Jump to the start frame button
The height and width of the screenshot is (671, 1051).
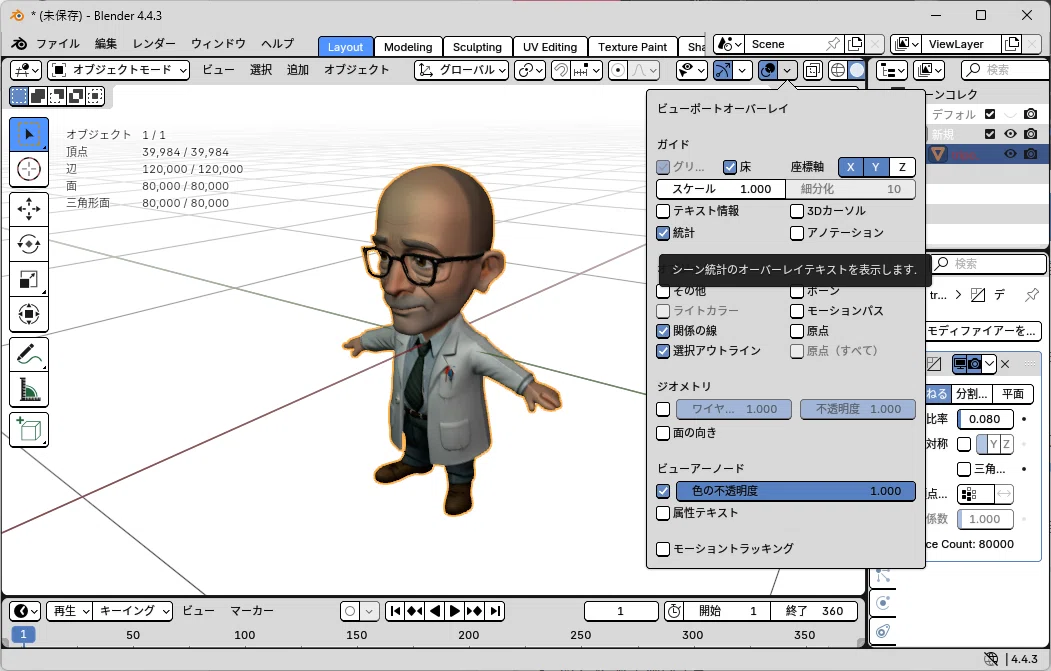tap(395, 611)
